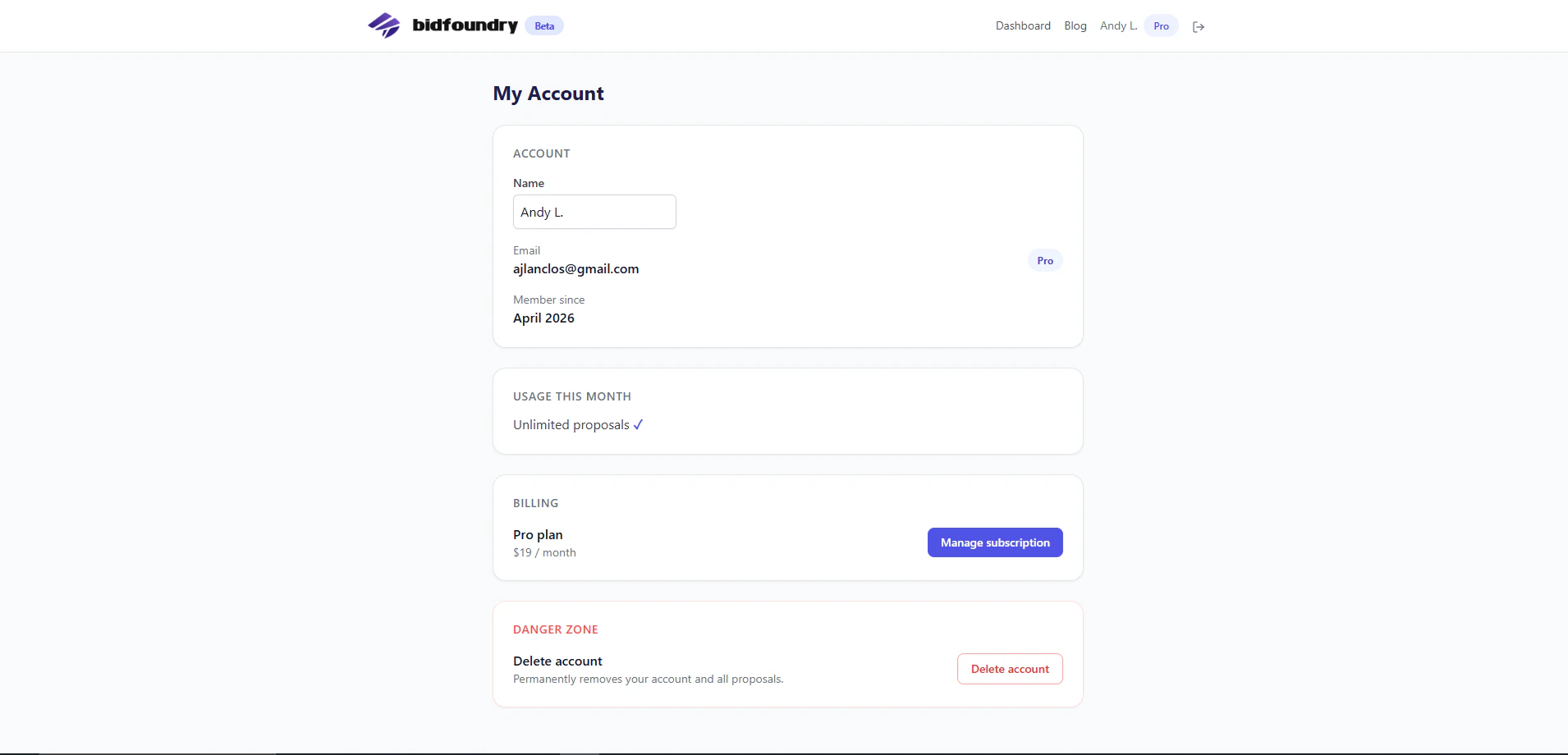Click the Unlimited proposals text
The width and height of the screenshot is (1568, 755).
pos(571,424)
